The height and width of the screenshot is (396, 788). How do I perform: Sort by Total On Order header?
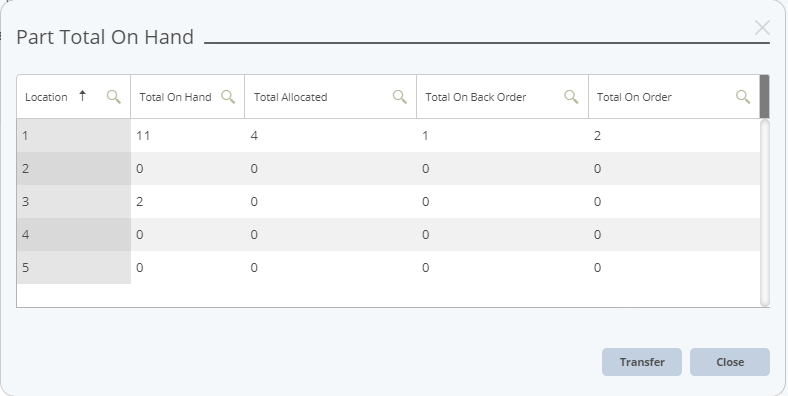point(634,97)
